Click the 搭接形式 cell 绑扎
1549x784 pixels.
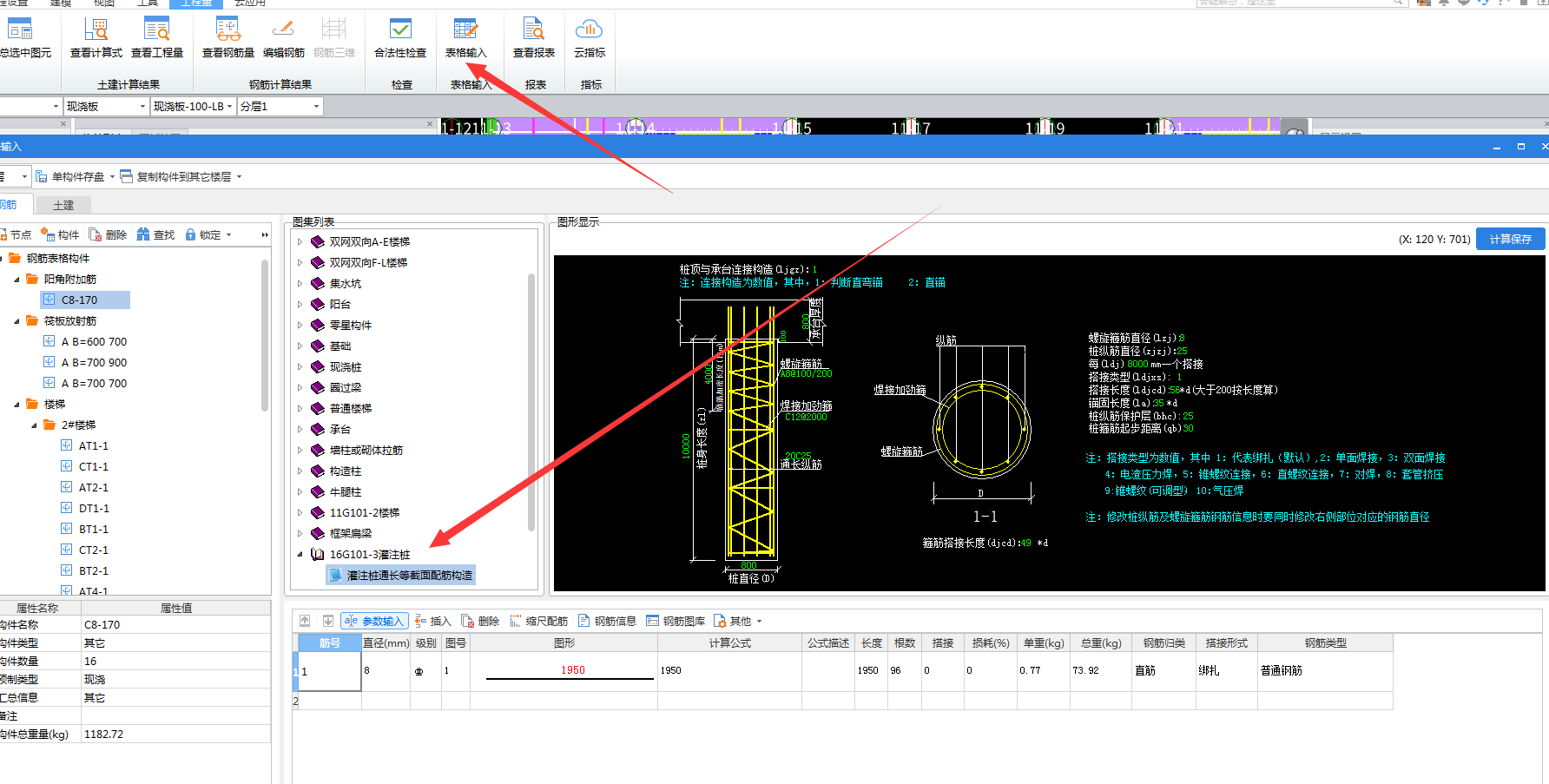point(1226,671)
